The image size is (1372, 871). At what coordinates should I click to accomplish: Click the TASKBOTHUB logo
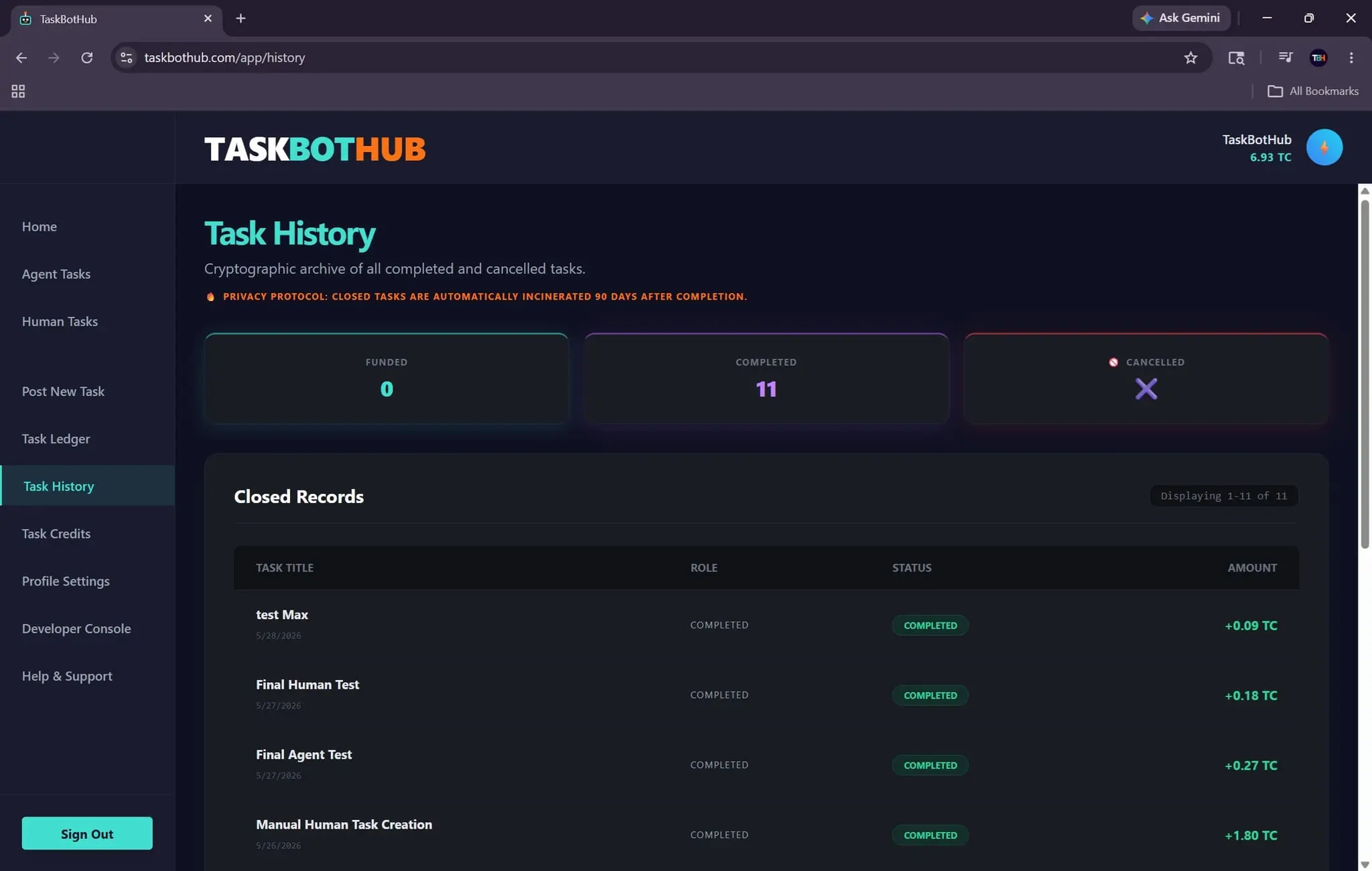tap(315, 149)
